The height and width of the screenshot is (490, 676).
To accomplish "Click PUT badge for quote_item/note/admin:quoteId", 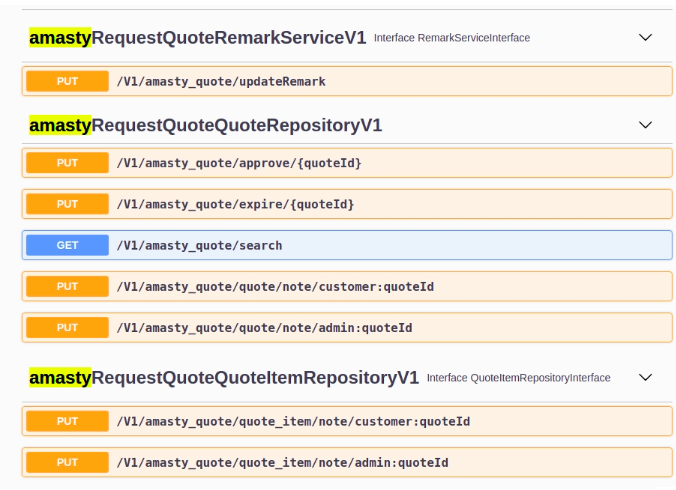I will coord(67,462).
